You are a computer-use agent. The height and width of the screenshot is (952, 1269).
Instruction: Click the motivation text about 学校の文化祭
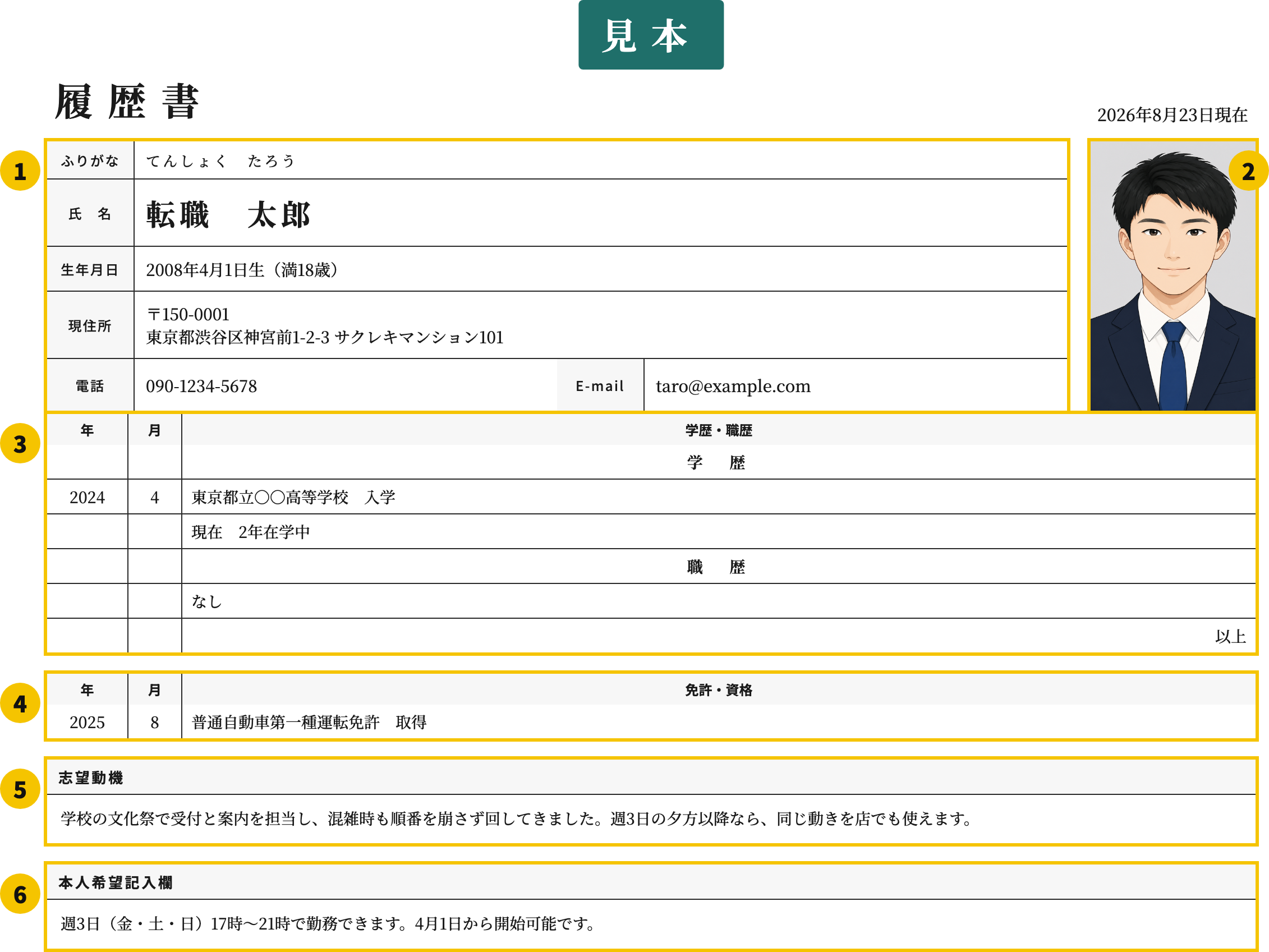click(517, 819)
